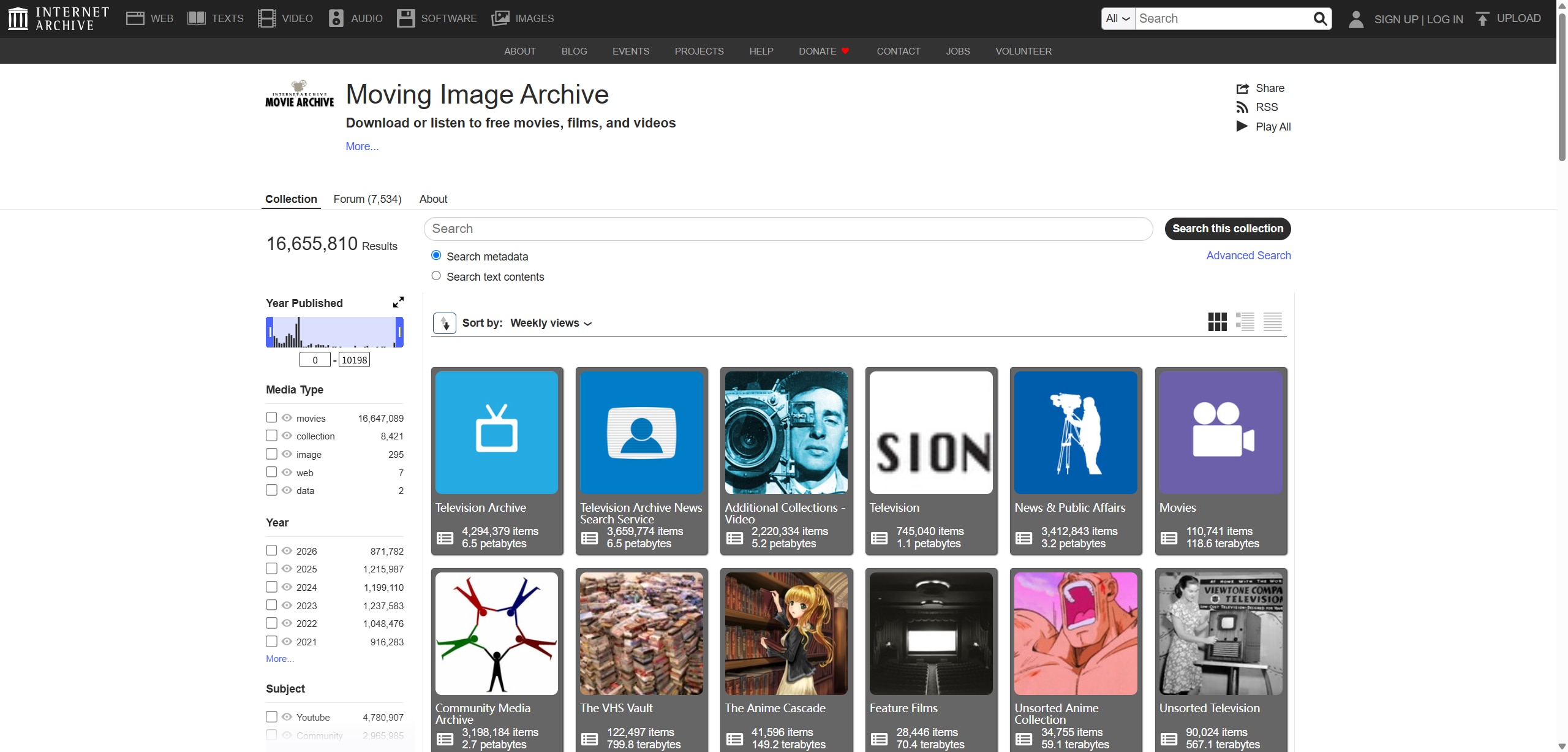Click the collection Search input field

pos(788,229)
